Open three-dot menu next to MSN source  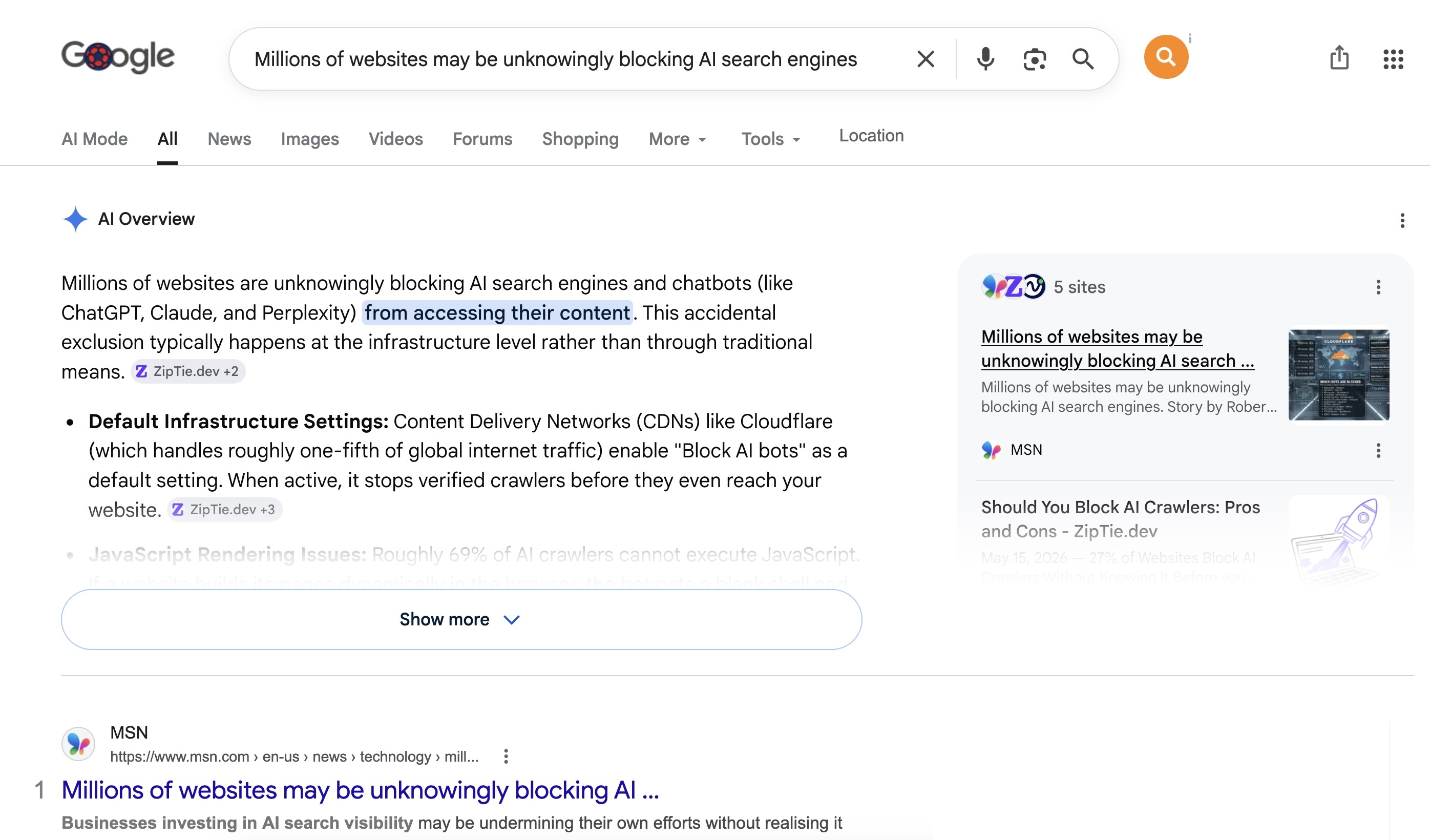pyautogui.click(x=1378, y=451)
